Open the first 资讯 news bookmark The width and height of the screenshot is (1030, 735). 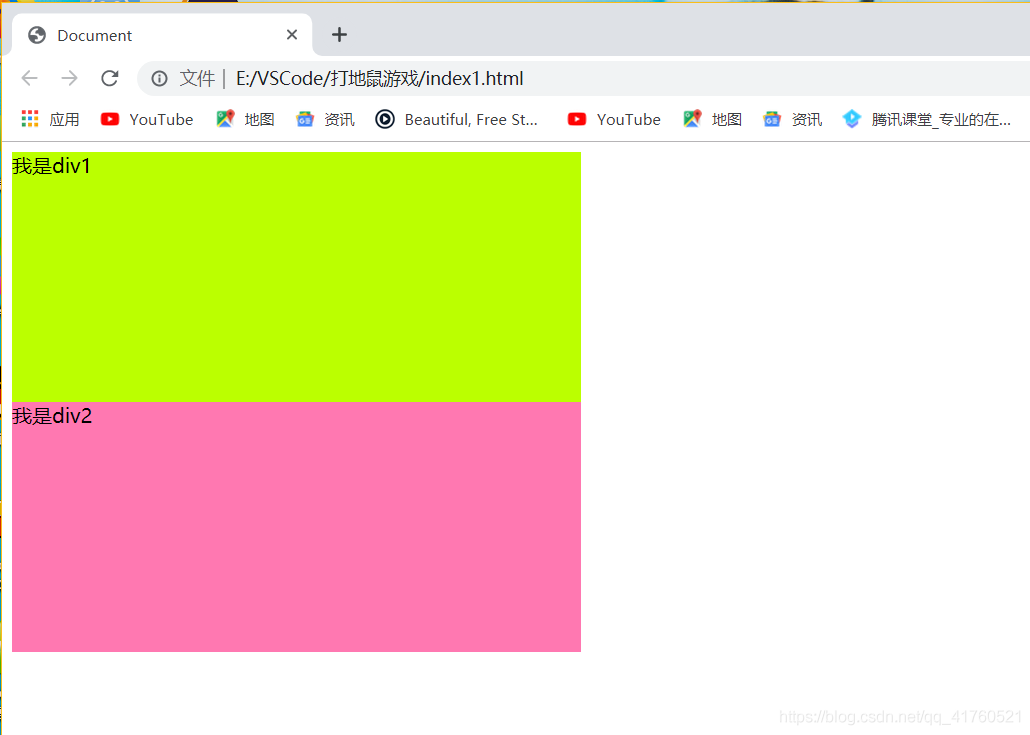coord(325,120)
